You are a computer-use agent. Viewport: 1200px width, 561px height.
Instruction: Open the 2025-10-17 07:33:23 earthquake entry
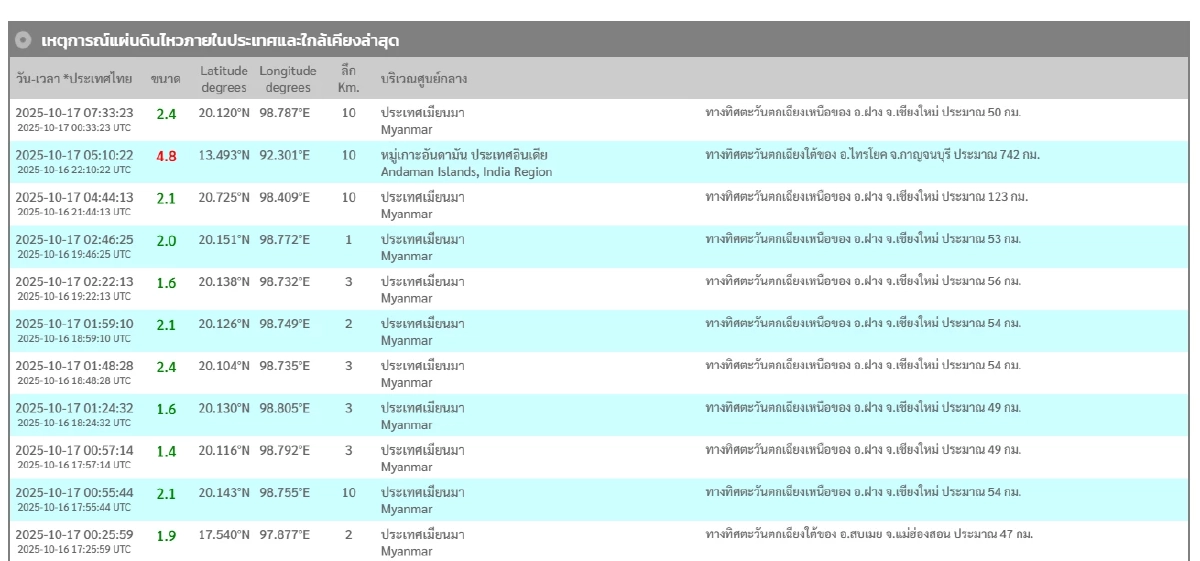[74, 113]
